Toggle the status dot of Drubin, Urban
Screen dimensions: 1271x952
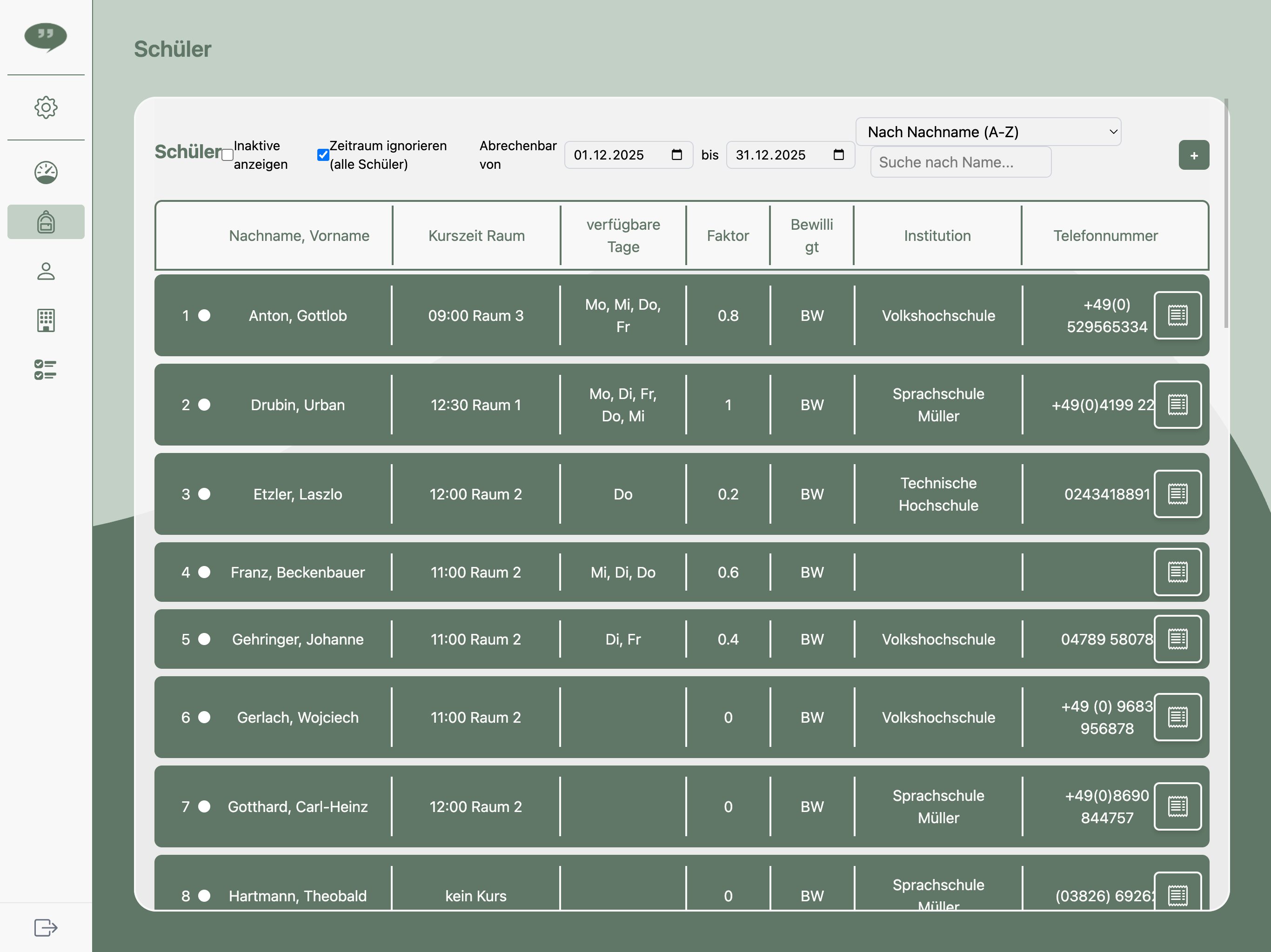(x=204, y=405)
